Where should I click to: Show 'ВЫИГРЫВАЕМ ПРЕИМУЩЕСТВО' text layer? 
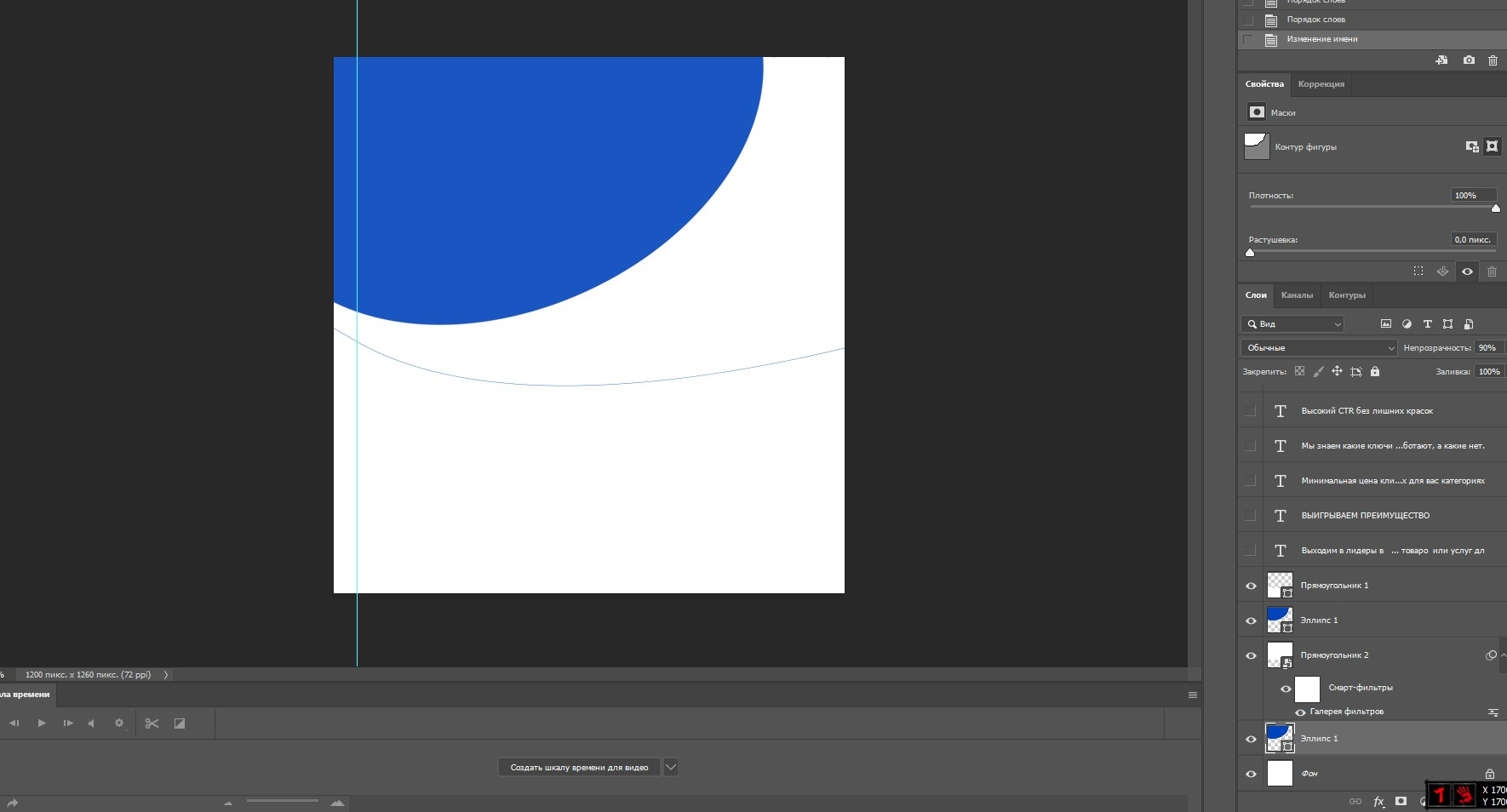click(x=1250, y=515)
